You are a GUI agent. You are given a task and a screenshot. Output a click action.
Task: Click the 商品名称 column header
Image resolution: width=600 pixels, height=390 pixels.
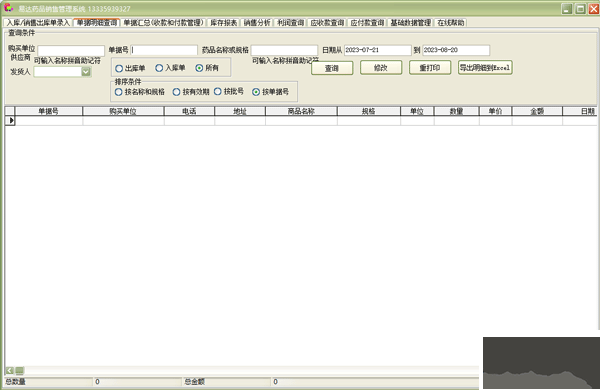[x=301, y=111]
